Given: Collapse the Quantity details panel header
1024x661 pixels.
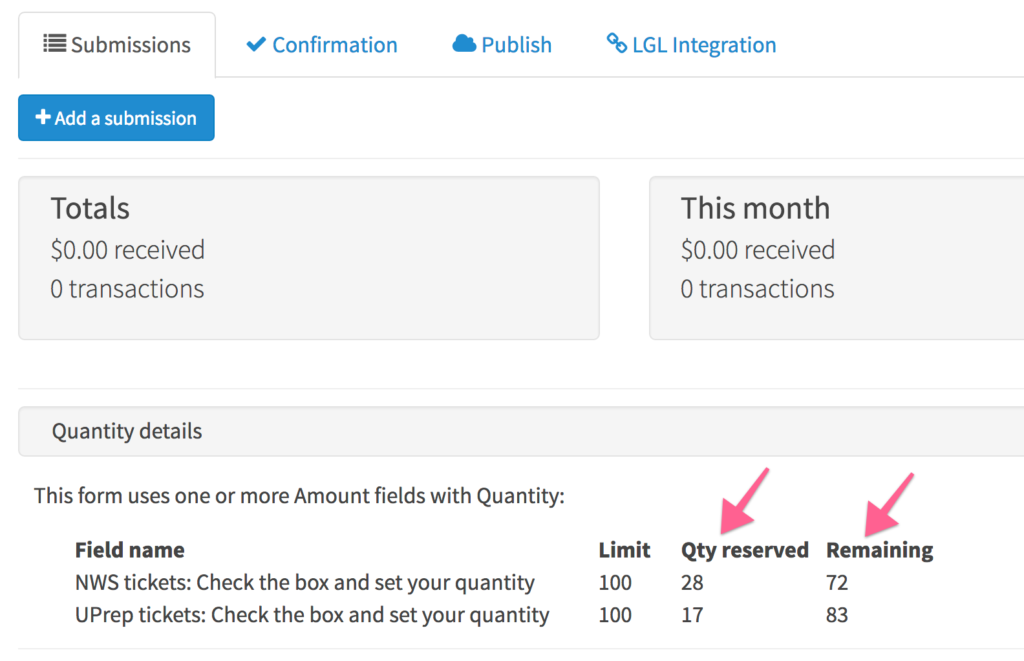Looking at the screenshot, I should 521,431.
